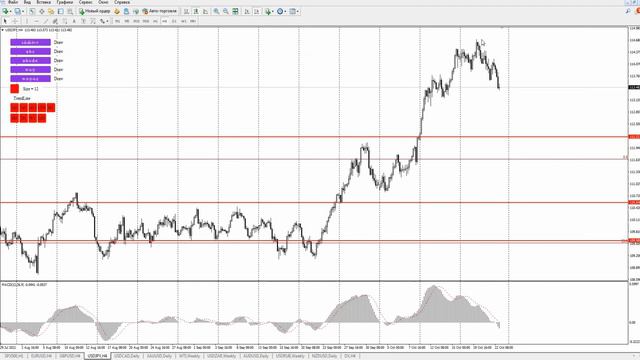The image size is (640, 360).
Task: Click the Новый ордер button
Action: pos(95,11)
